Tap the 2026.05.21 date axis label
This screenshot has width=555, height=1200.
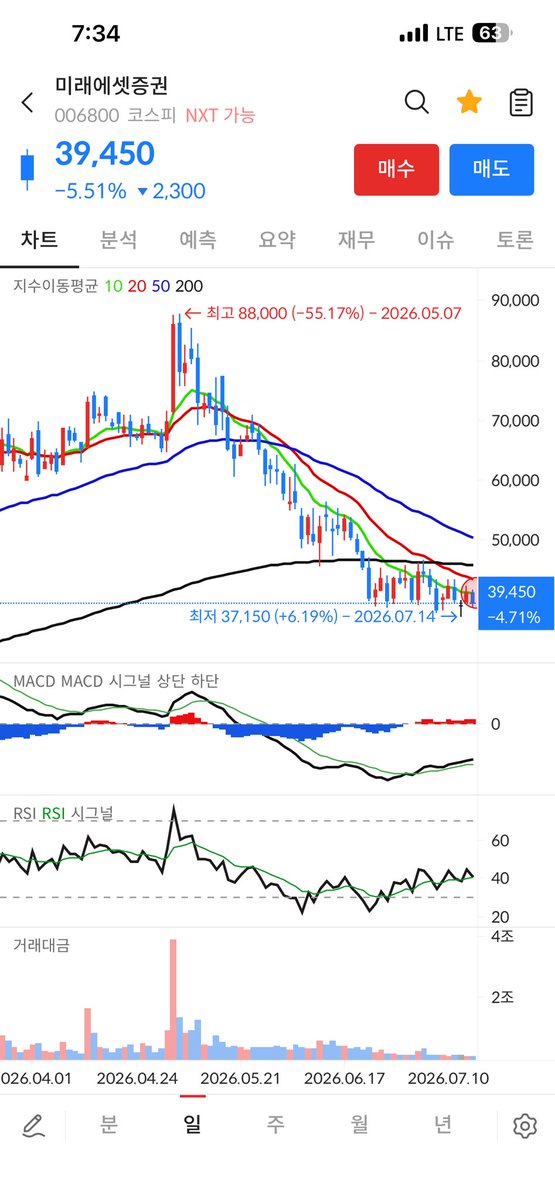241,1078
